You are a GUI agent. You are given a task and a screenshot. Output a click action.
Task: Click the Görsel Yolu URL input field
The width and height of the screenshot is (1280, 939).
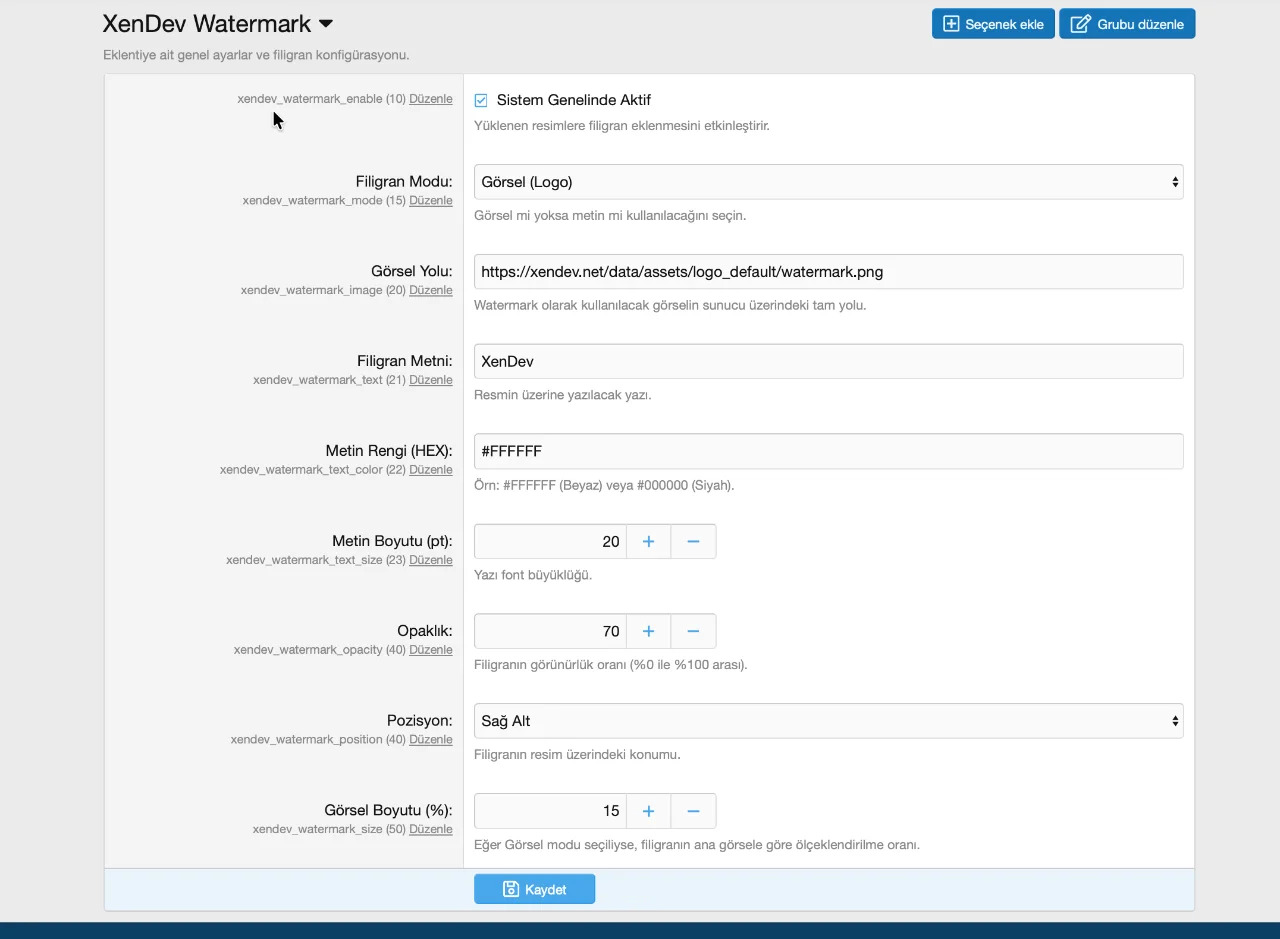click(x=828, y=271)
